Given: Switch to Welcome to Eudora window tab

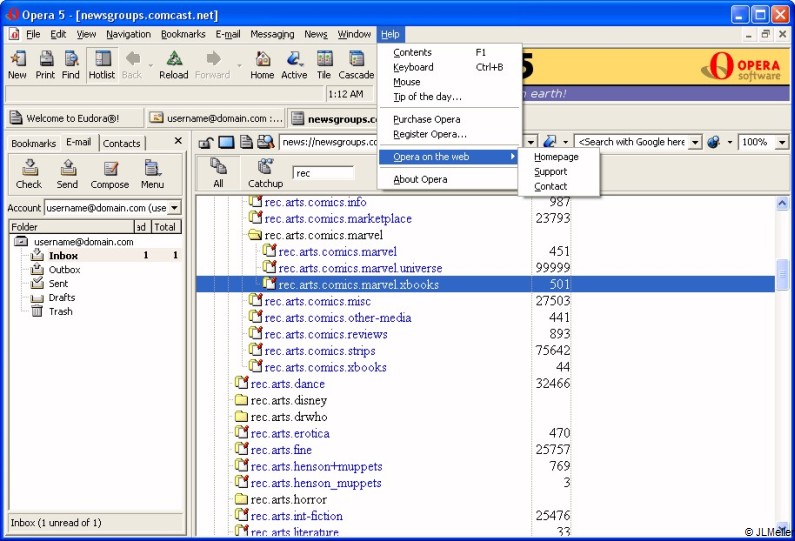Looking at the screenshot, I should [73, 118].
